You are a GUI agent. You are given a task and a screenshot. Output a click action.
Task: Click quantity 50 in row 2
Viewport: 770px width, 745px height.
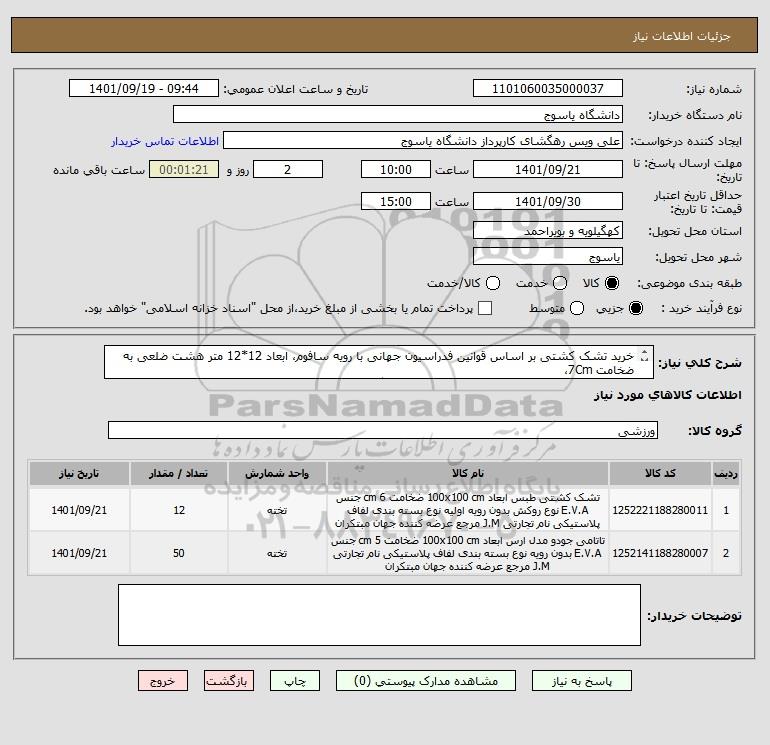click(x=179, y=553)
